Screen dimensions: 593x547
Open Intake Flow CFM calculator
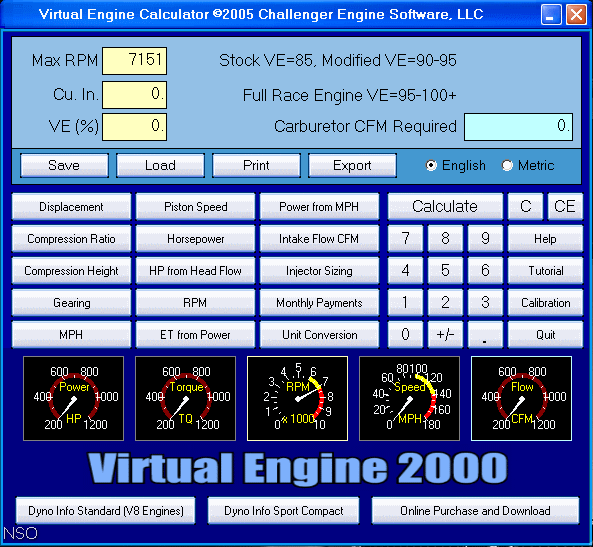(x=320, y=239)
